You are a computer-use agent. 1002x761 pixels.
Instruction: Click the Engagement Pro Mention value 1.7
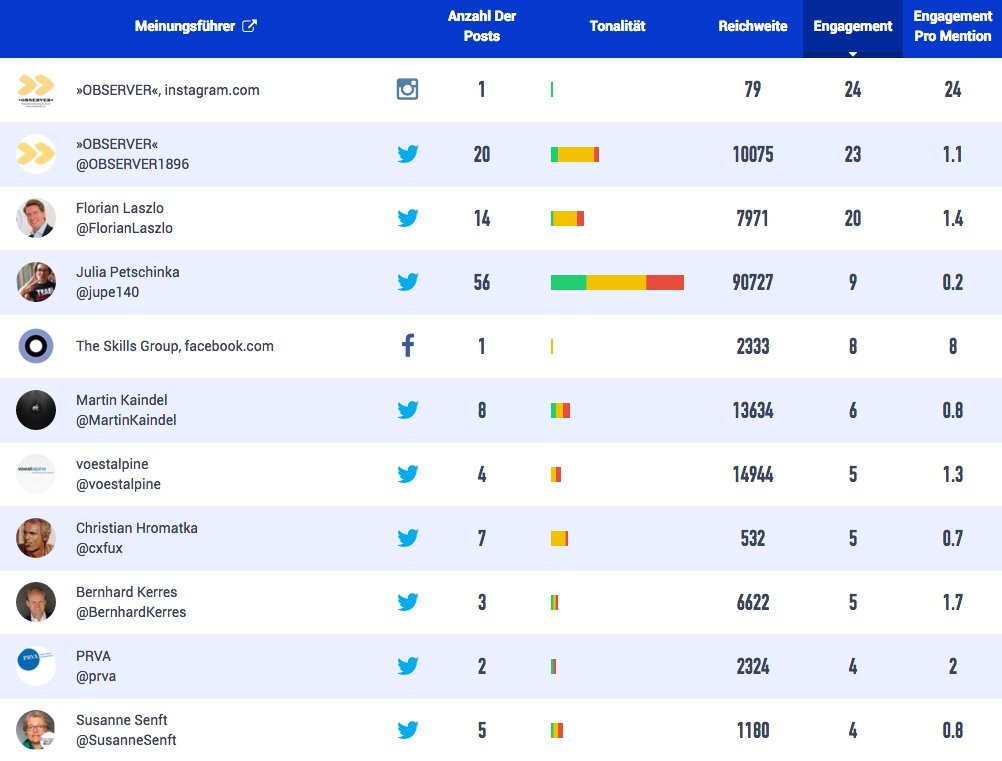[x=952, y=602]
